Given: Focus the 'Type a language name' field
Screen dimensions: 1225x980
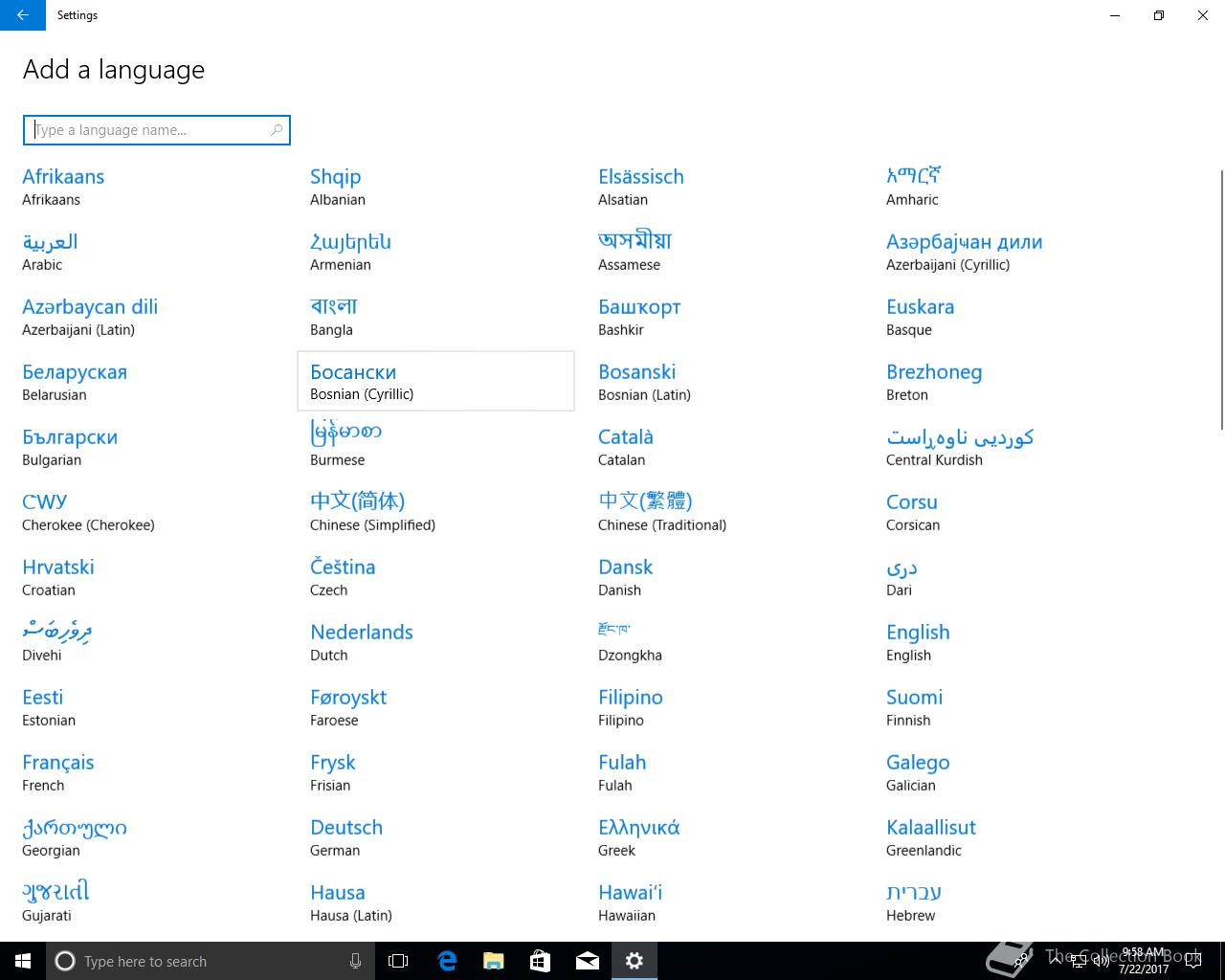Looking at the screenshot, I should tap(157, 130).
